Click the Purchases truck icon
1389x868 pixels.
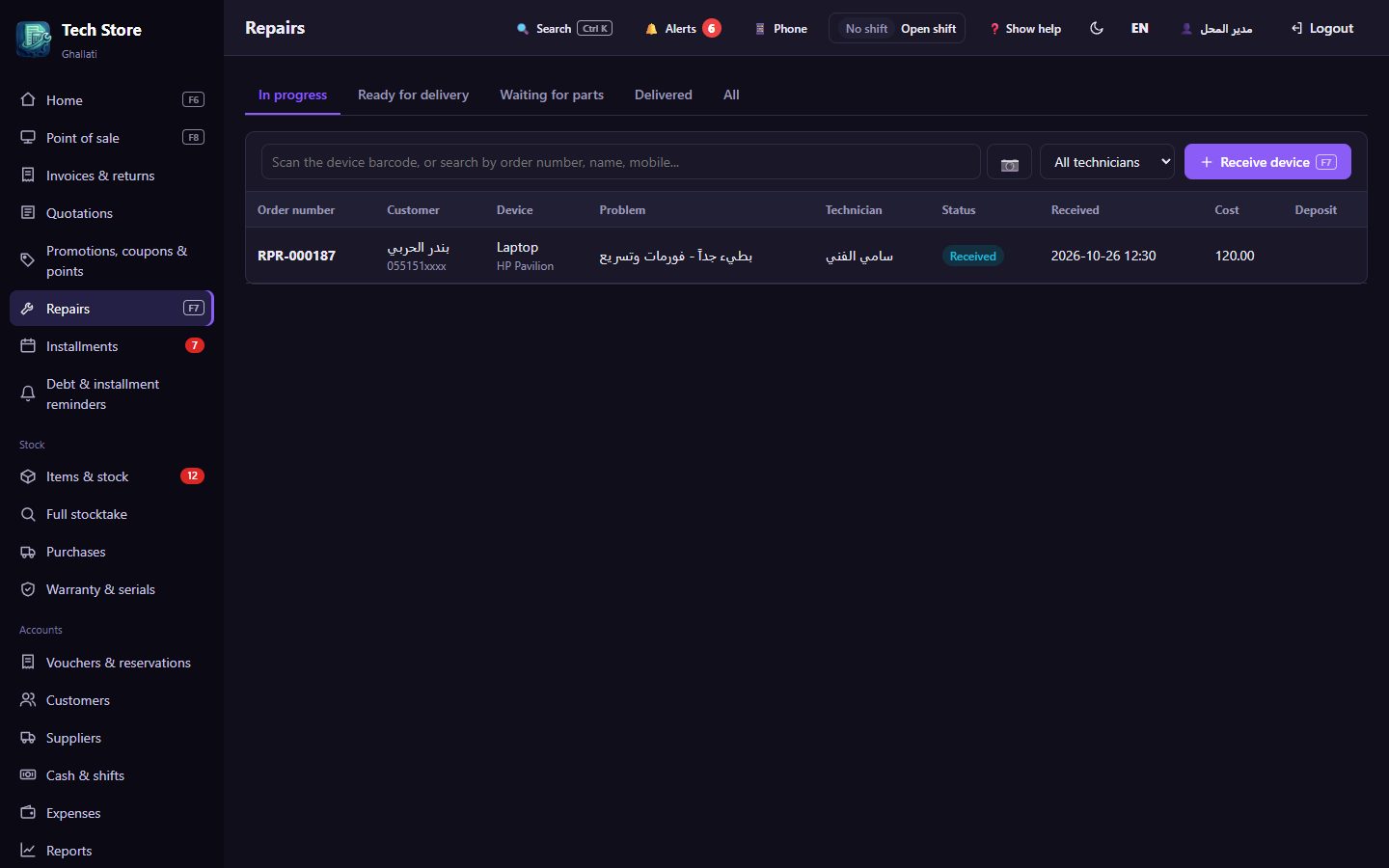(28, 552)
